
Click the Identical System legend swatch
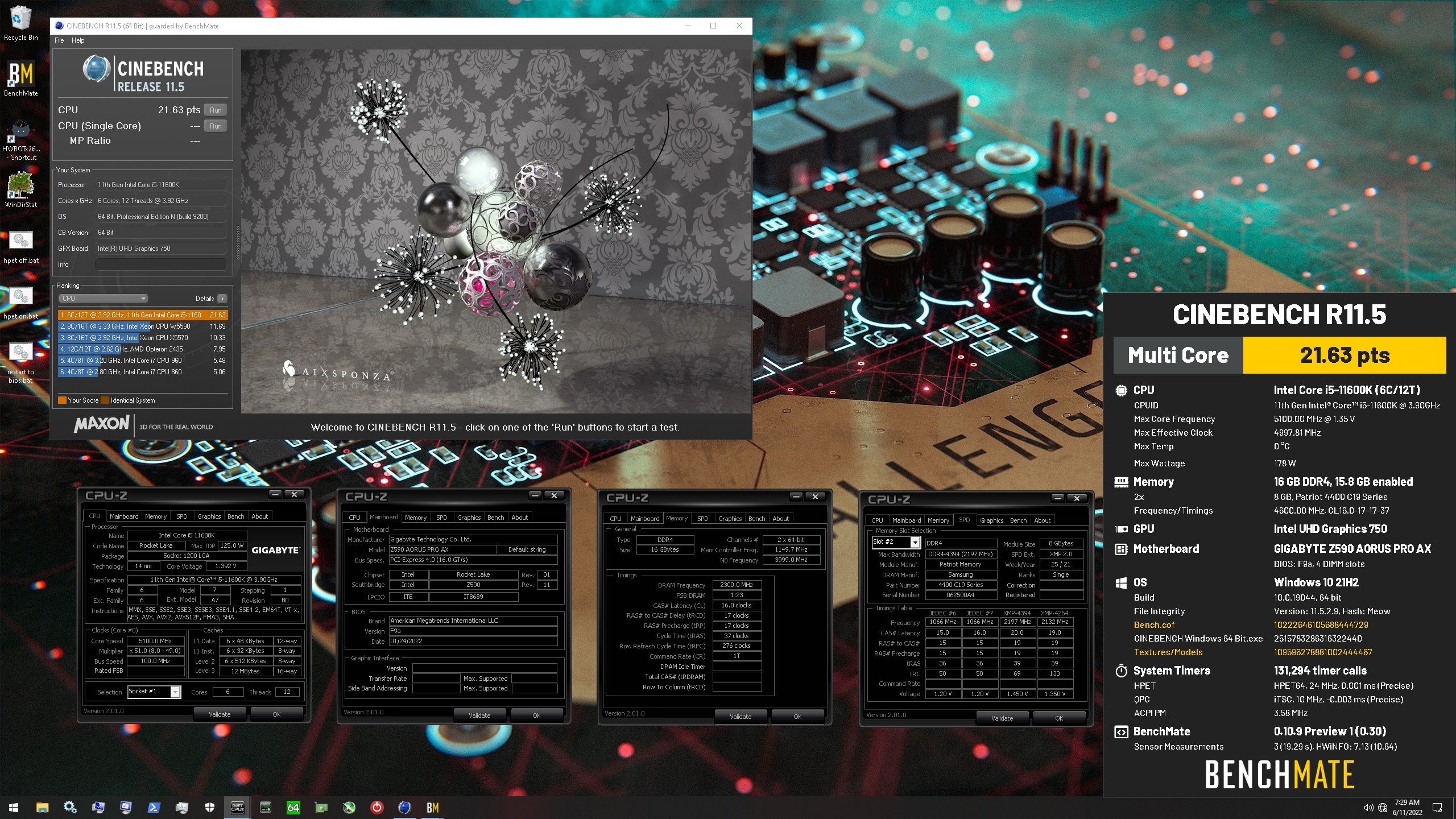[x=105, y=400]
